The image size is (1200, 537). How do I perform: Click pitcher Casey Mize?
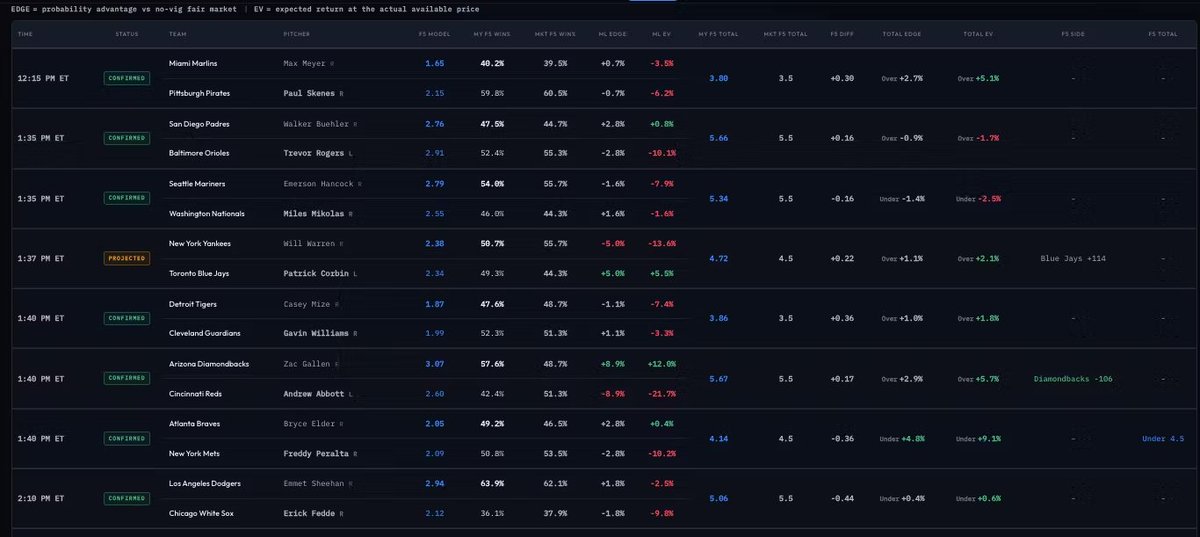pyautogui.click(x=306, y=303)
